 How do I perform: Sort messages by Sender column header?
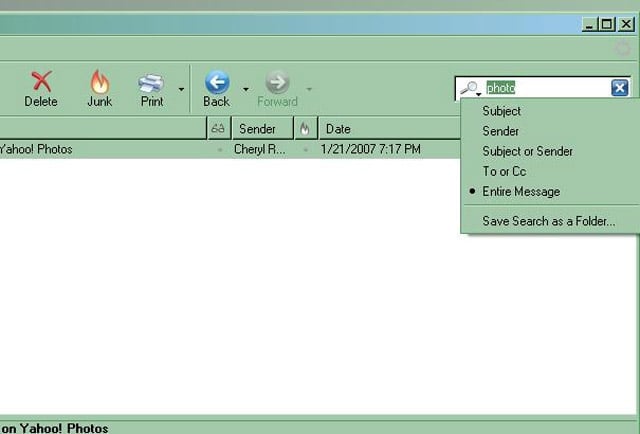[262, 129]
